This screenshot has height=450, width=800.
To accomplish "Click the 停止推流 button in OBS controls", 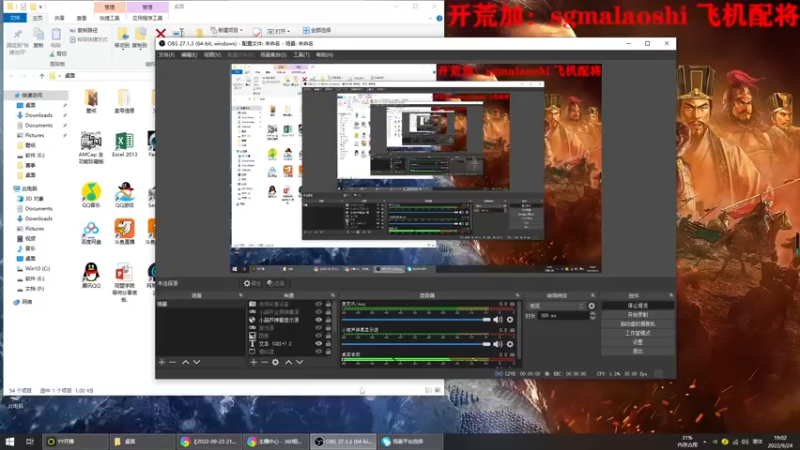I will 638,305.
